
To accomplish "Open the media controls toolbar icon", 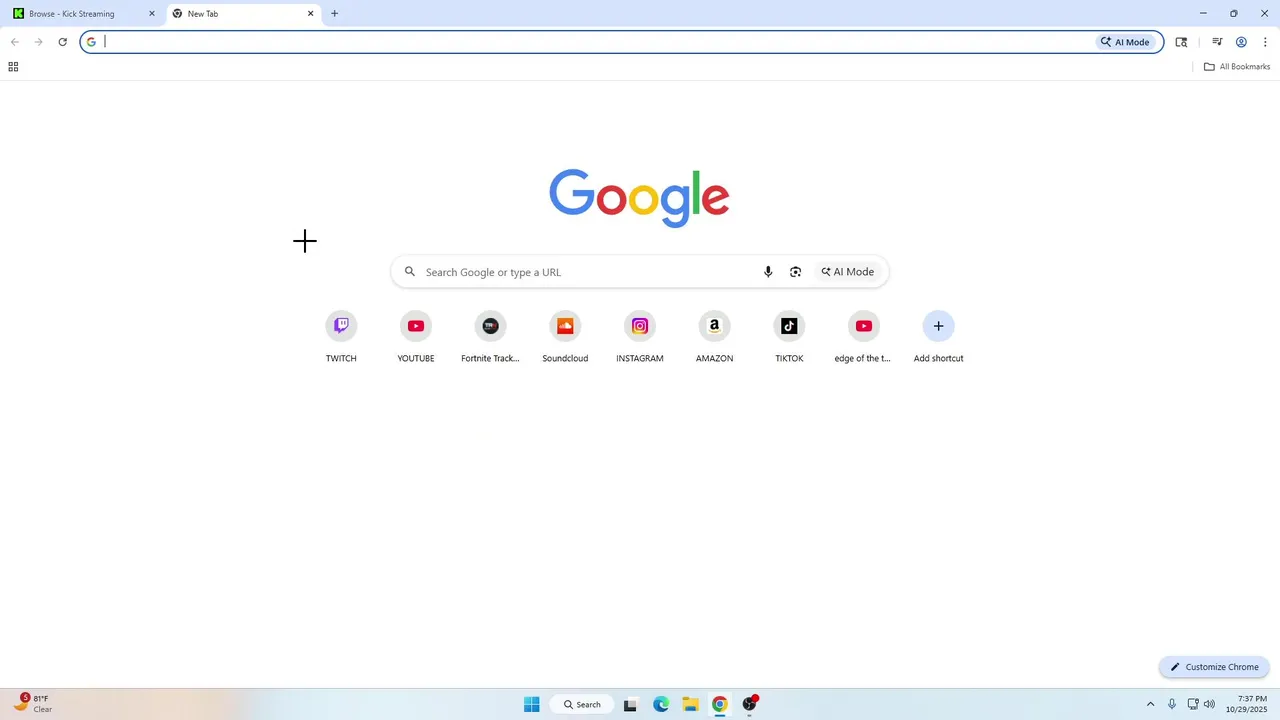I will pyautogui.click(x=1217, y=42).
